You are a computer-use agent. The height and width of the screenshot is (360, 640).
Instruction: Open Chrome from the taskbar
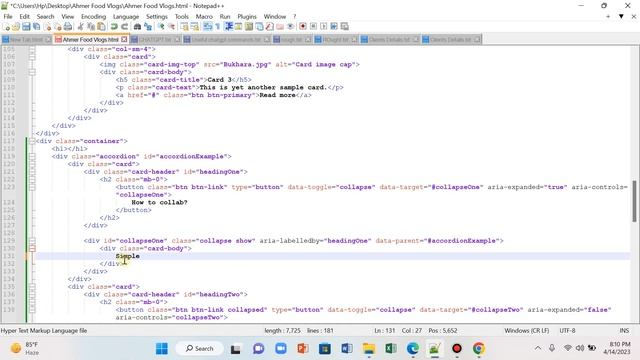click(x=478, y=349)
